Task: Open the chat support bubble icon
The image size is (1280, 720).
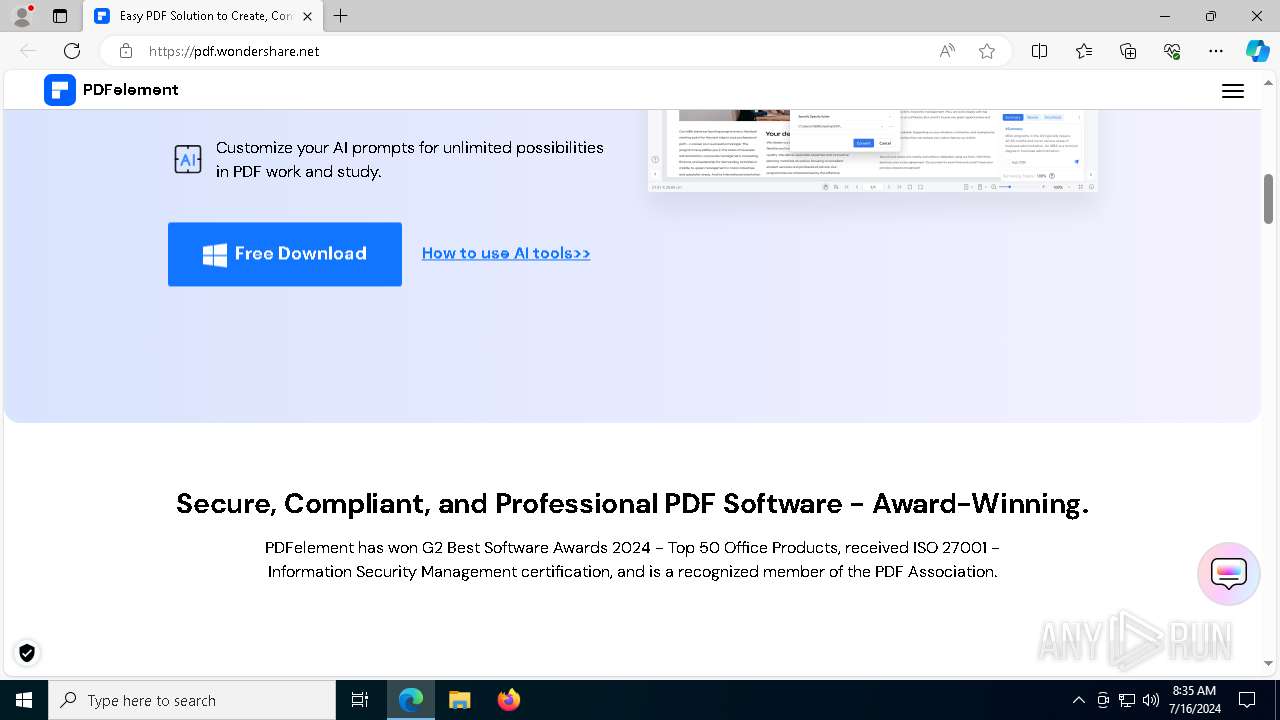Action: tap(1228, 574)
